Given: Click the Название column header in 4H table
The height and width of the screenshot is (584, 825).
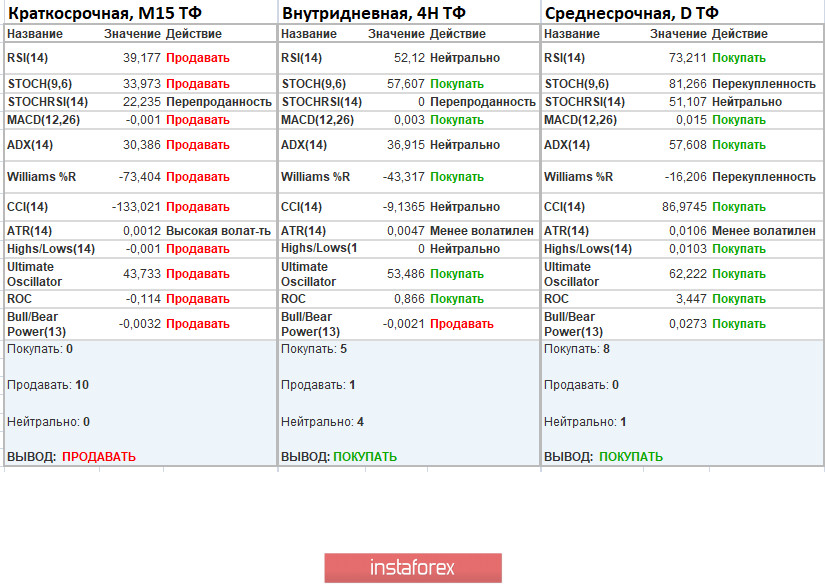Looking at the screenshot, I should tap(306, 34).
